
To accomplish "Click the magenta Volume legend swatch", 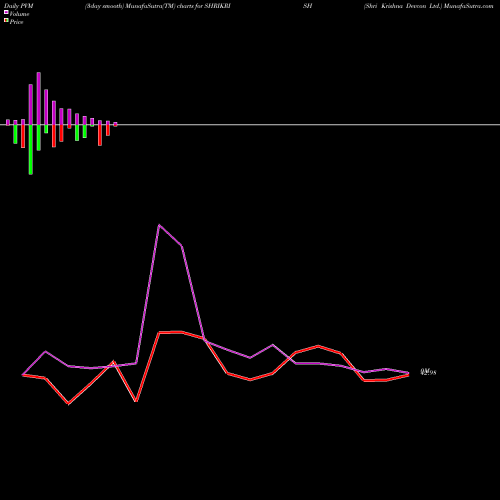I will click(x=6, y=12).
